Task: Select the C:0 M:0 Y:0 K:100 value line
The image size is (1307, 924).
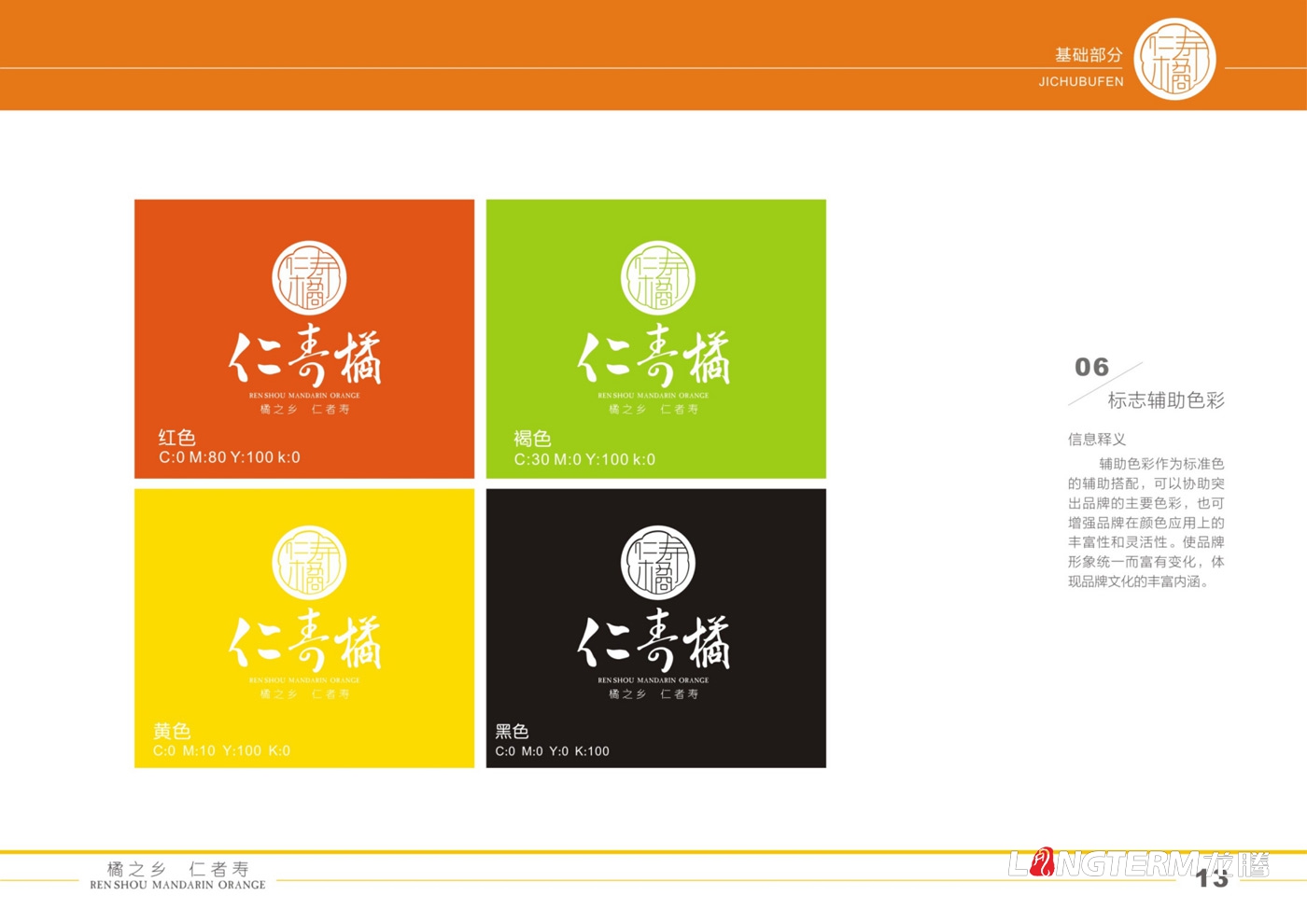Action: (551, 750)
